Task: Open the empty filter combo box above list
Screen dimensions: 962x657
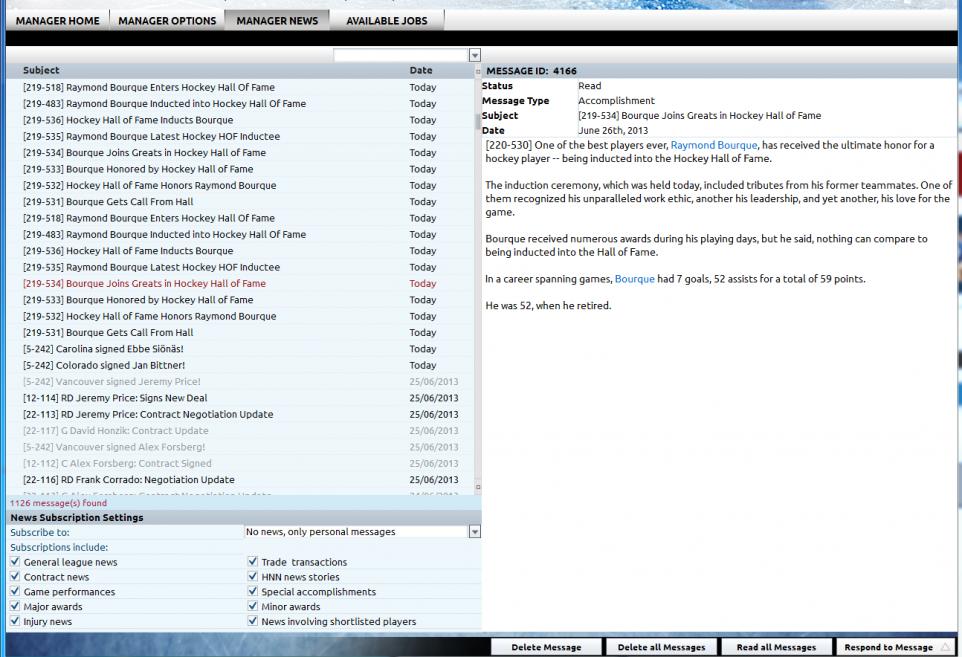Action: click(400, 56)
